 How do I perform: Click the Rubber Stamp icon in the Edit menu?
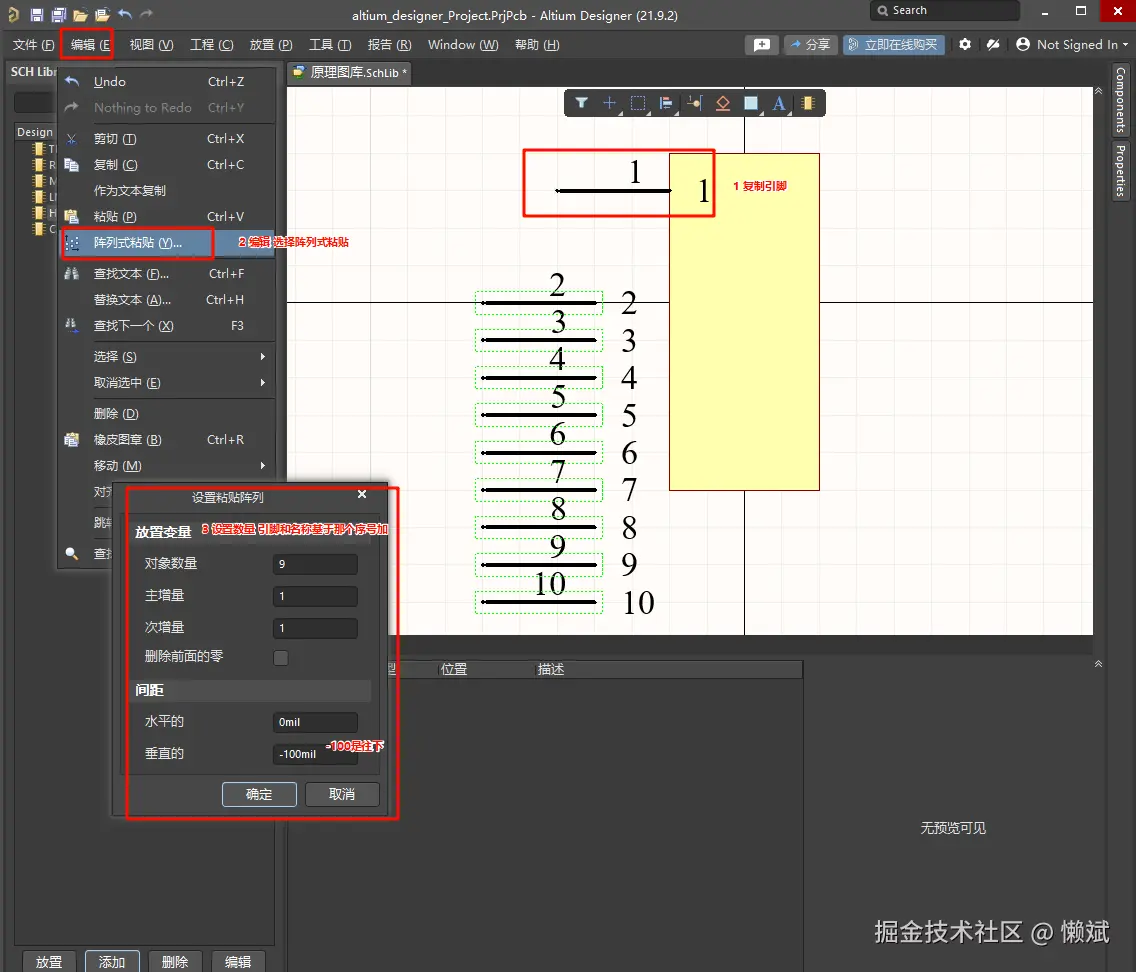coord(71,440)
